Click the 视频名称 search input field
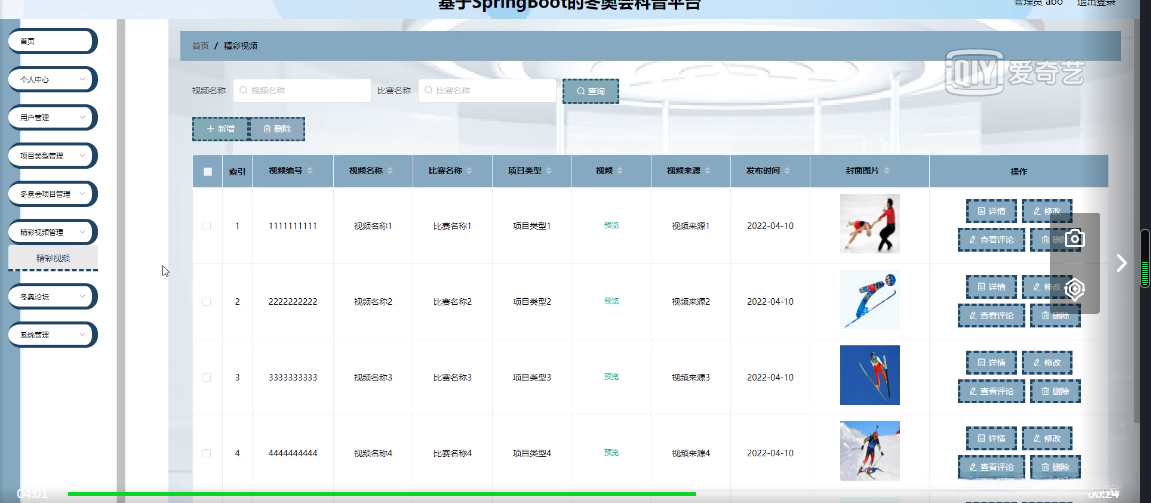The height and width of the screenshot is (503, 1151). [302, 91]
